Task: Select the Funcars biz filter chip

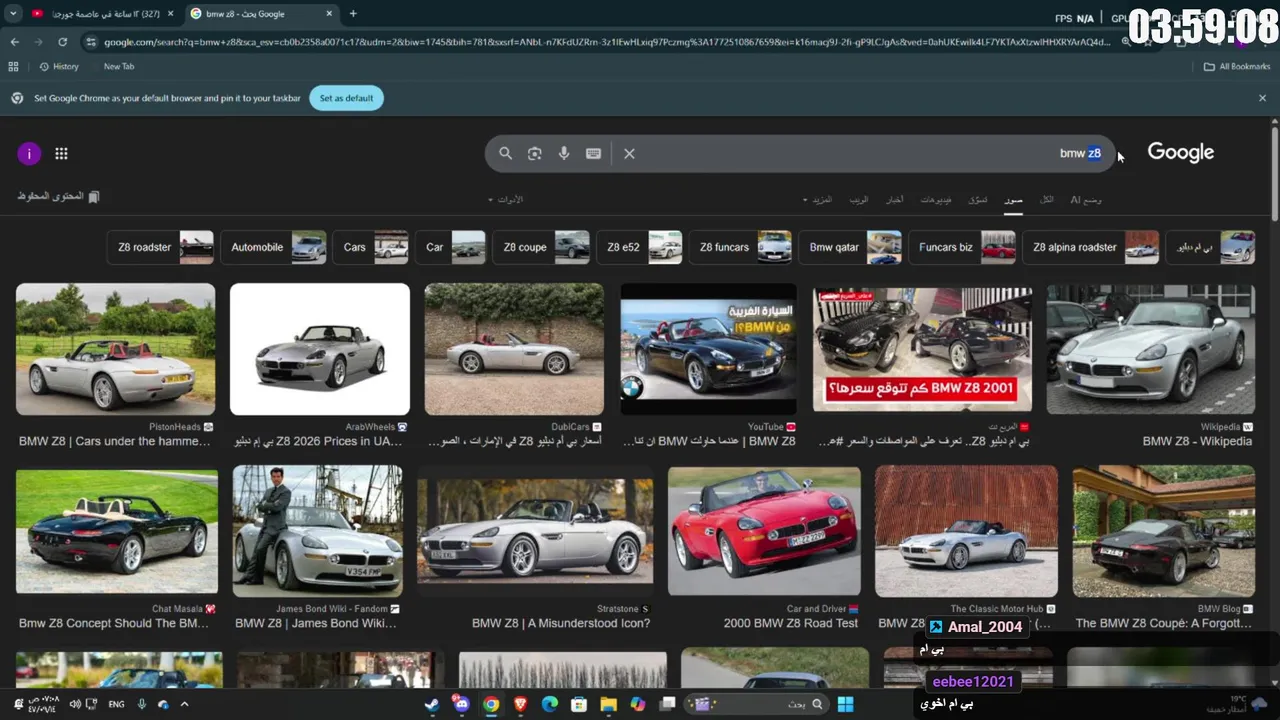Action: click(962, 247)
